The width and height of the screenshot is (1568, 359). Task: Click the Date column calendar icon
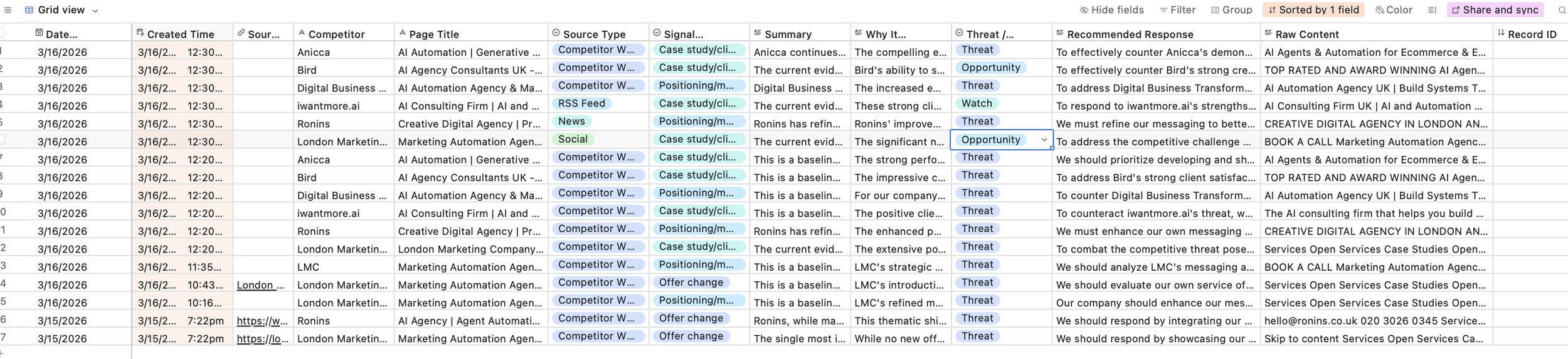[x=39, y=33]
